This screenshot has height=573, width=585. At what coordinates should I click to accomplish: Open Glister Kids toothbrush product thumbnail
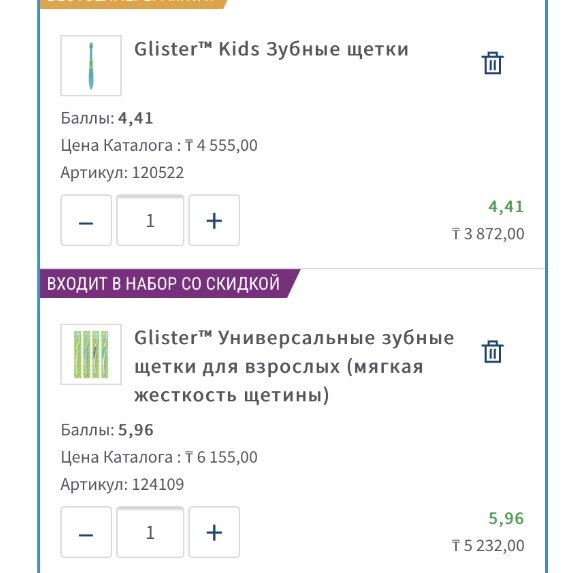(x=91, y=66)
